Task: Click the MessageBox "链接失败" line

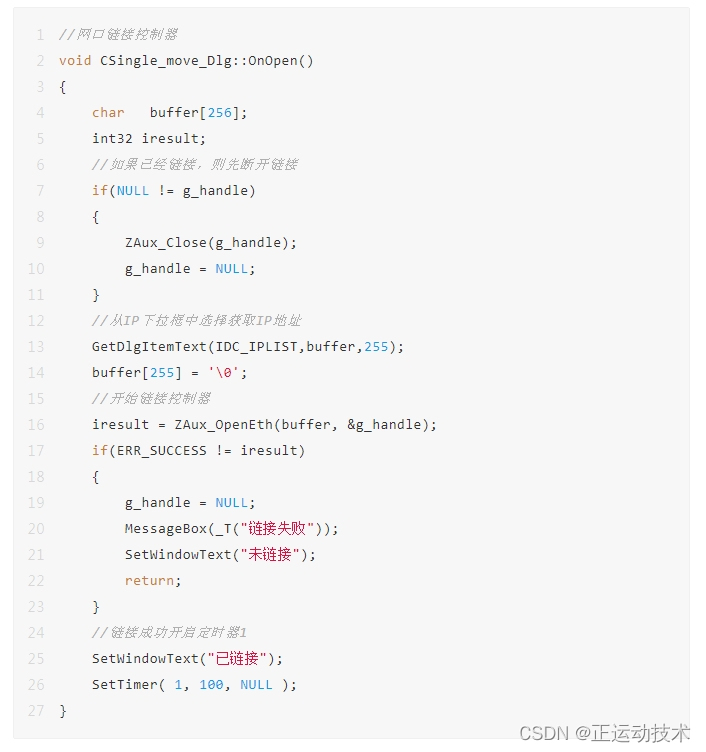Action: [x=232, y=529]
